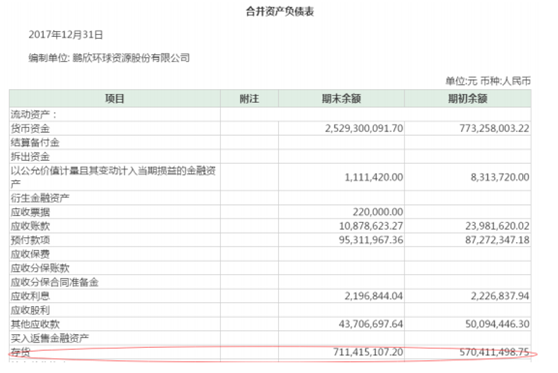Click the 结算备付金 row label

coord(35,142)
